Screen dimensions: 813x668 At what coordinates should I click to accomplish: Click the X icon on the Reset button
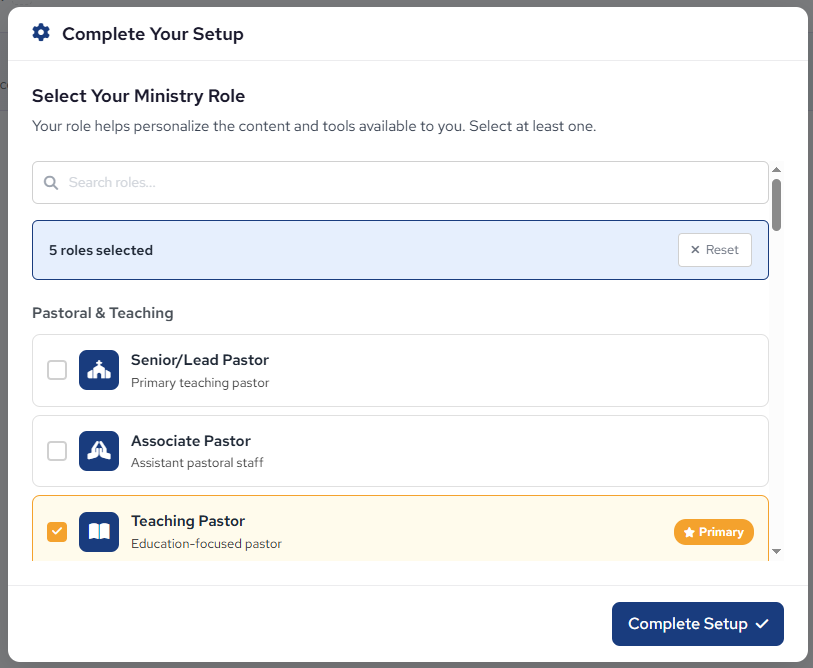click(x=695, y=249)
